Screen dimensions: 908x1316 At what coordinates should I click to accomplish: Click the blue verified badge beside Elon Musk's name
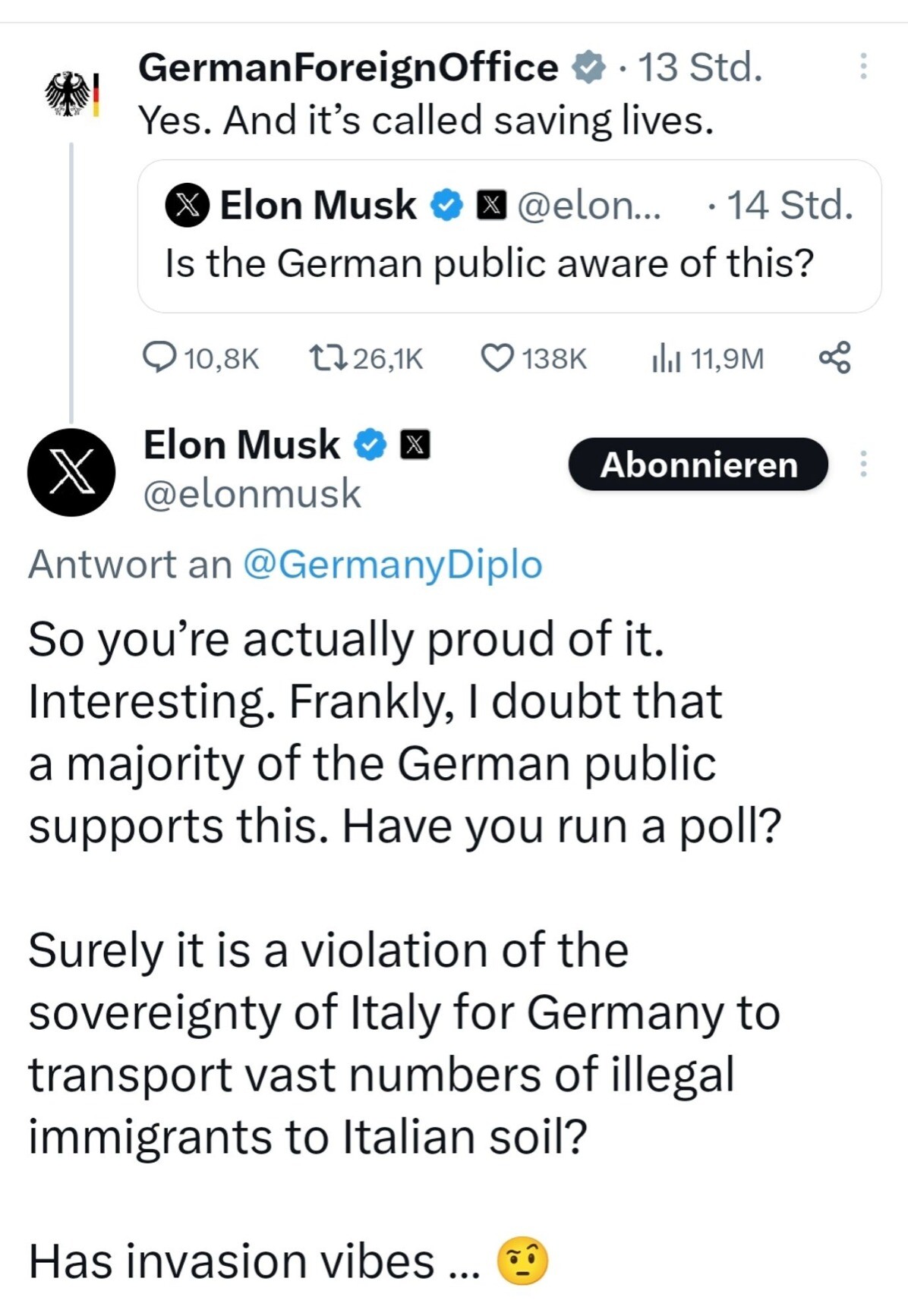(370, 445)
